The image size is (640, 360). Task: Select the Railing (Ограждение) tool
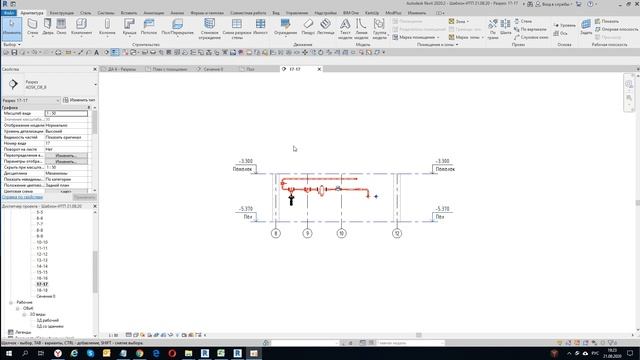(x=285, y=27)
